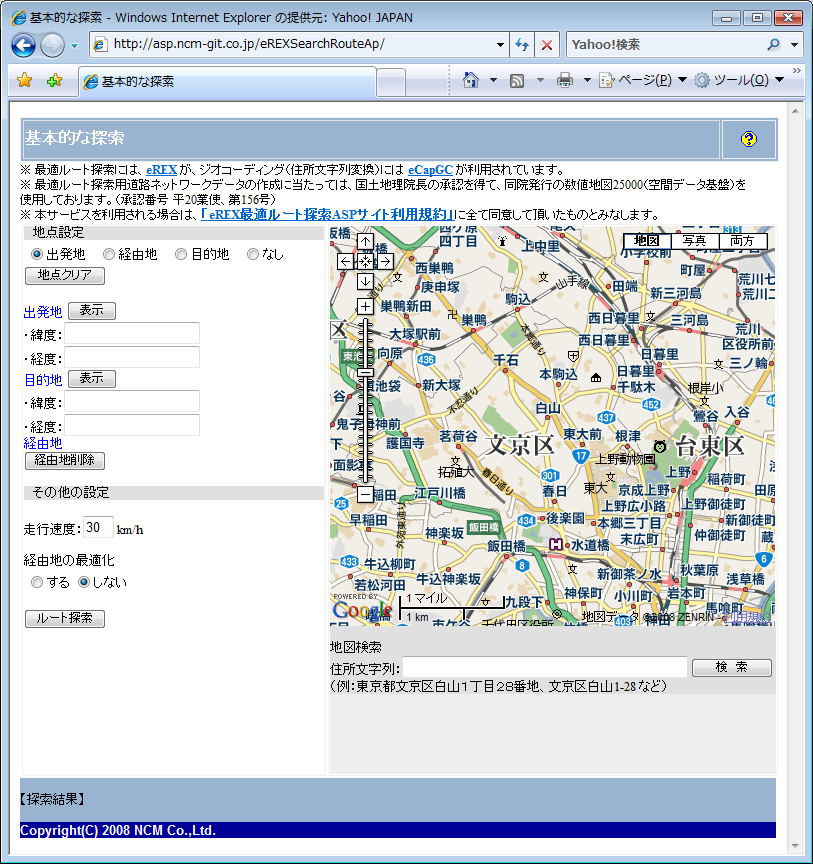Image resolution: width=813 pixels, height=864 pixels.
Task: Zoom out with the map minus button
Action: (x=365, y=494)
